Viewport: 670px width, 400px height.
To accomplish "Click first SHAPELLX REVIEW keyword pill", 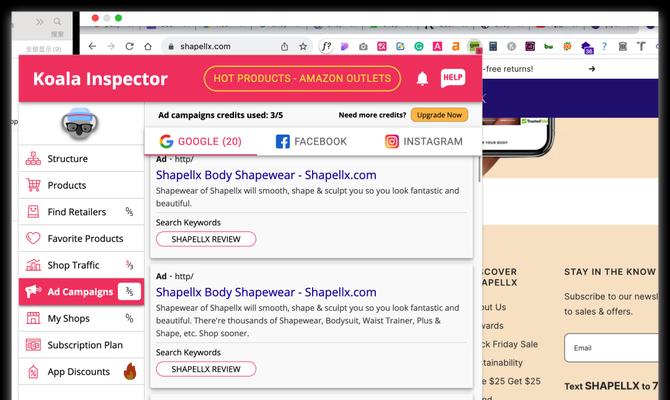I will [x=206, y=239].
